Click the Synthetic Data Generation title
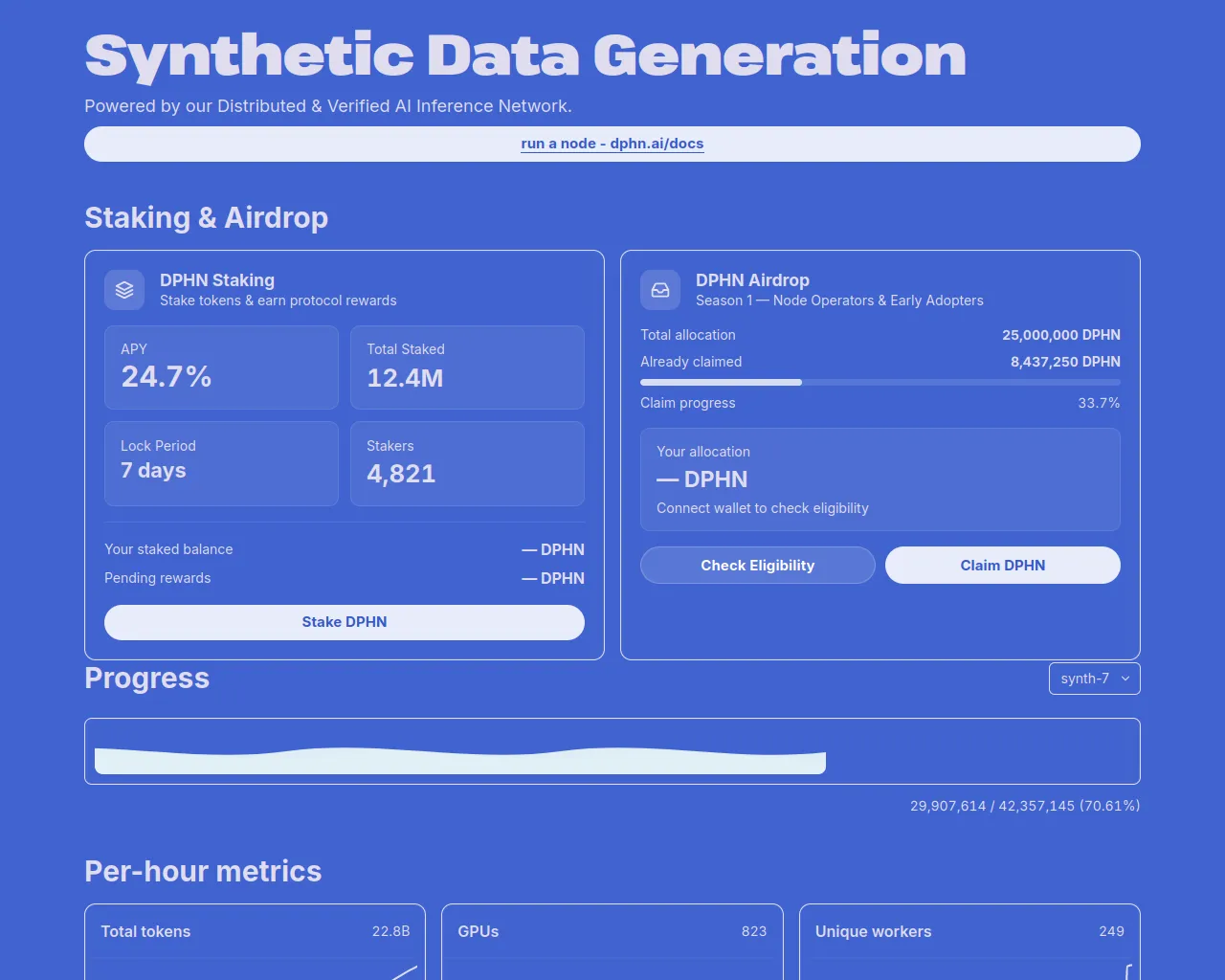This screenshot has width=1225, height=980. 525,56
